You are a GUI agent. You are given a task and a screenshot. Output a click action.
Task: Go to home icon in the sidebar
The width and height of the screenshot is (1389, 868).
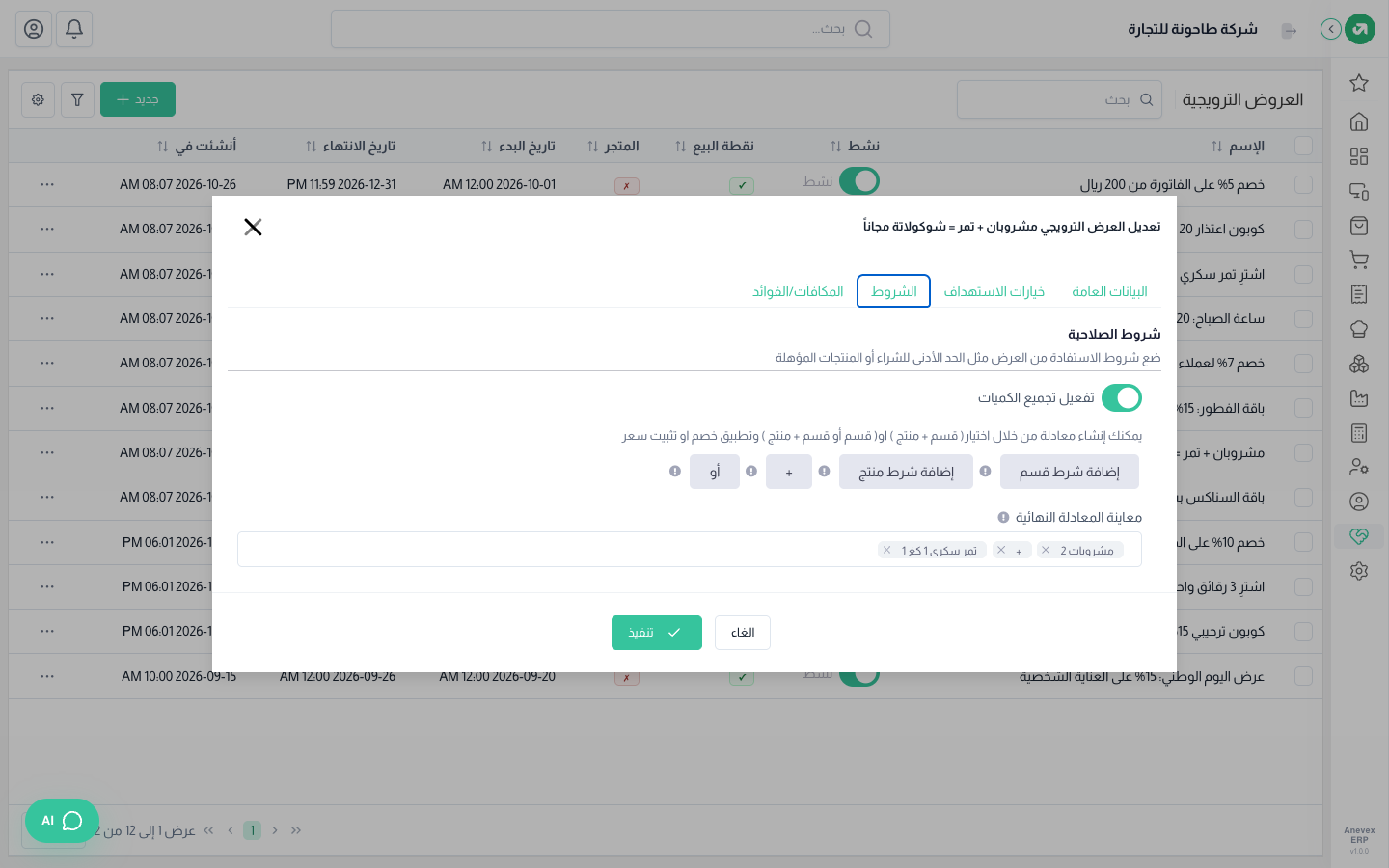click(x=1359, y=122)
